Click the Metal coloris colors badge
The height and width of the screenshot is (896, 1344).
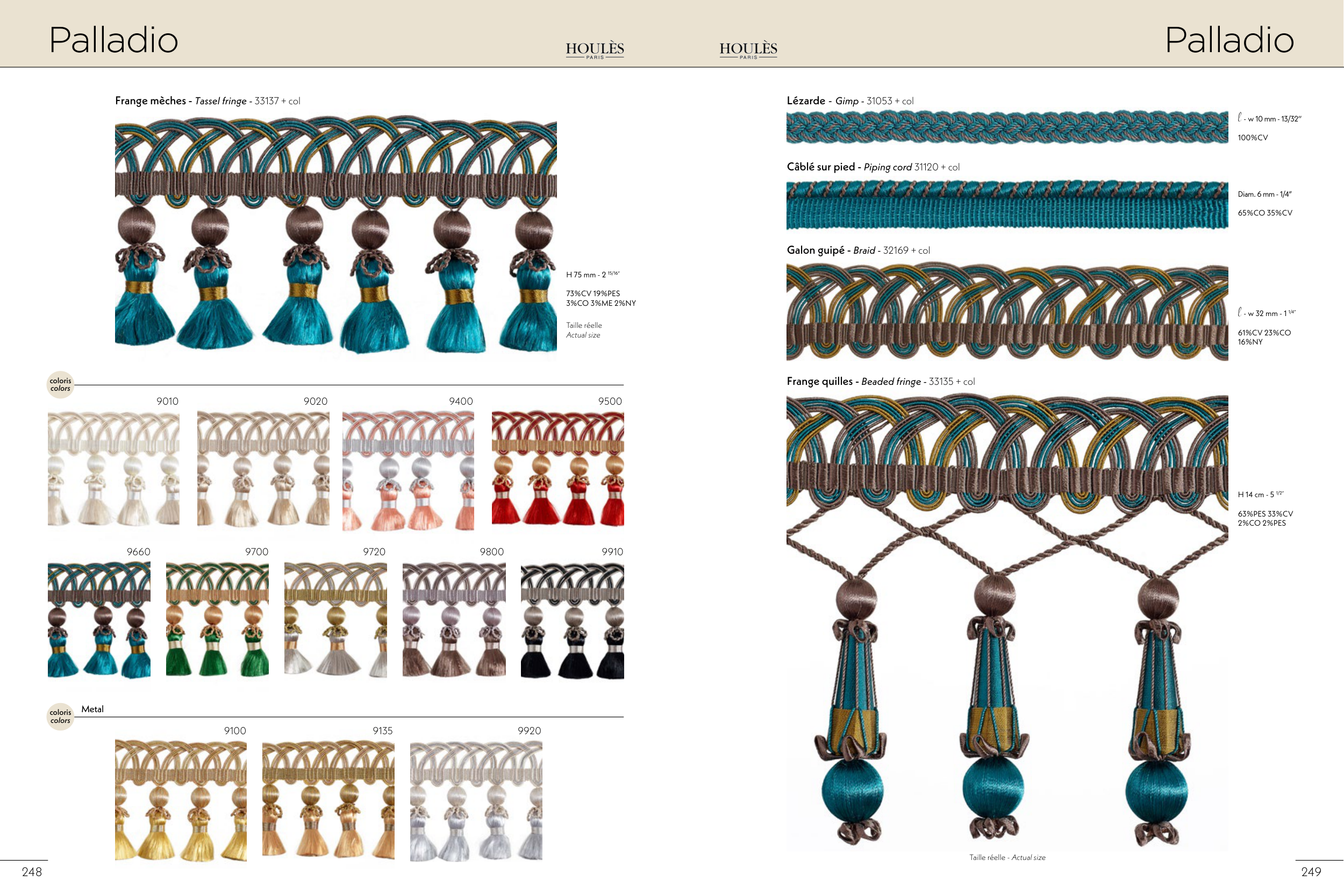point(60,716)
